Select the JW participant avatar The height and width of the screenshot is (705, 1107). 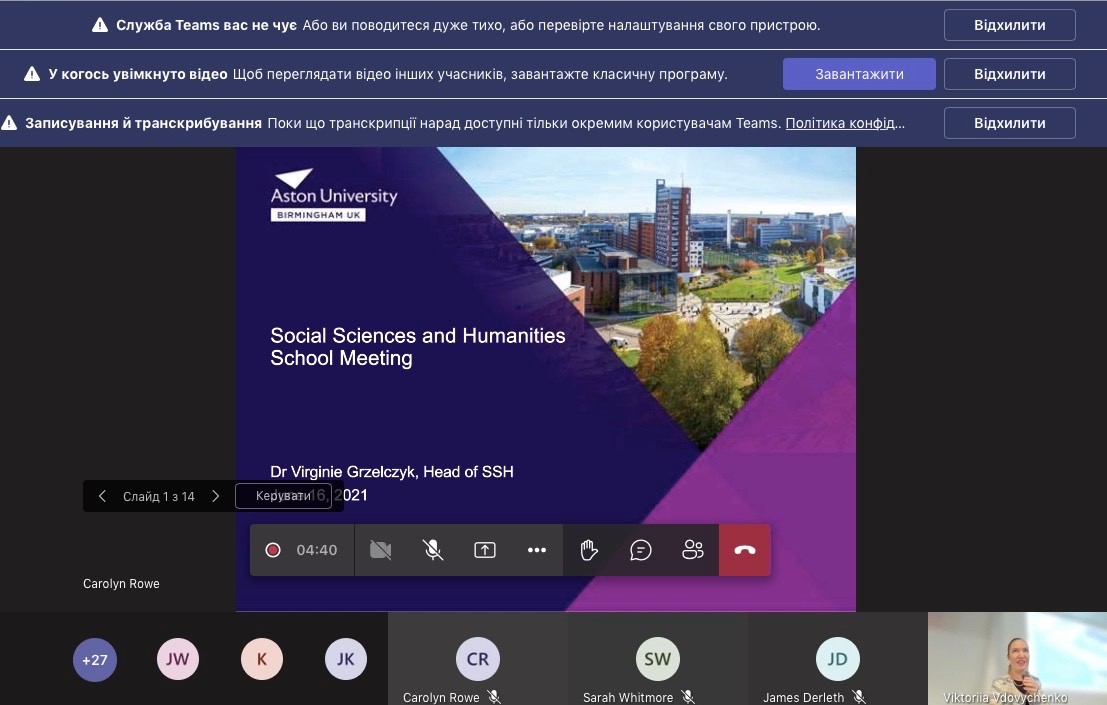pos(177,660)
